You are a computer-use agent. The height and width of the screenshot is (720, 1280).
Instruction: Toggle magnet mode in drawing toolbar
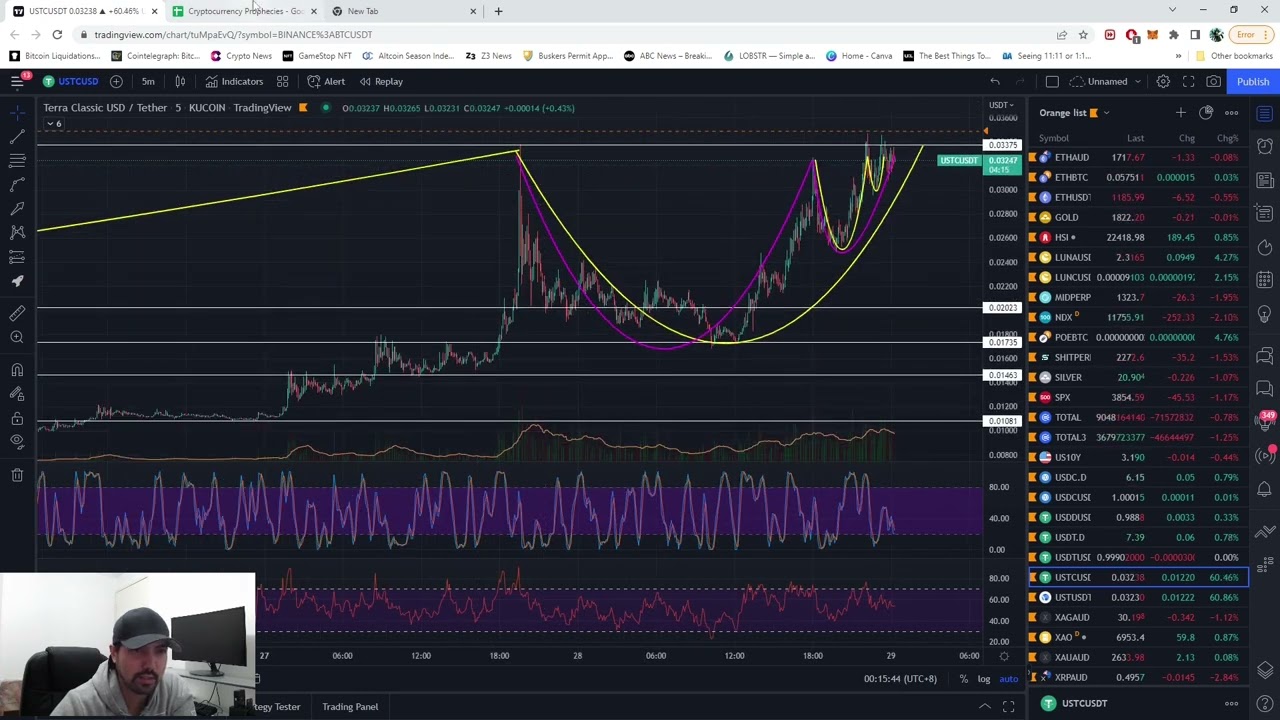pyautogui.click(x=17, y=370)
